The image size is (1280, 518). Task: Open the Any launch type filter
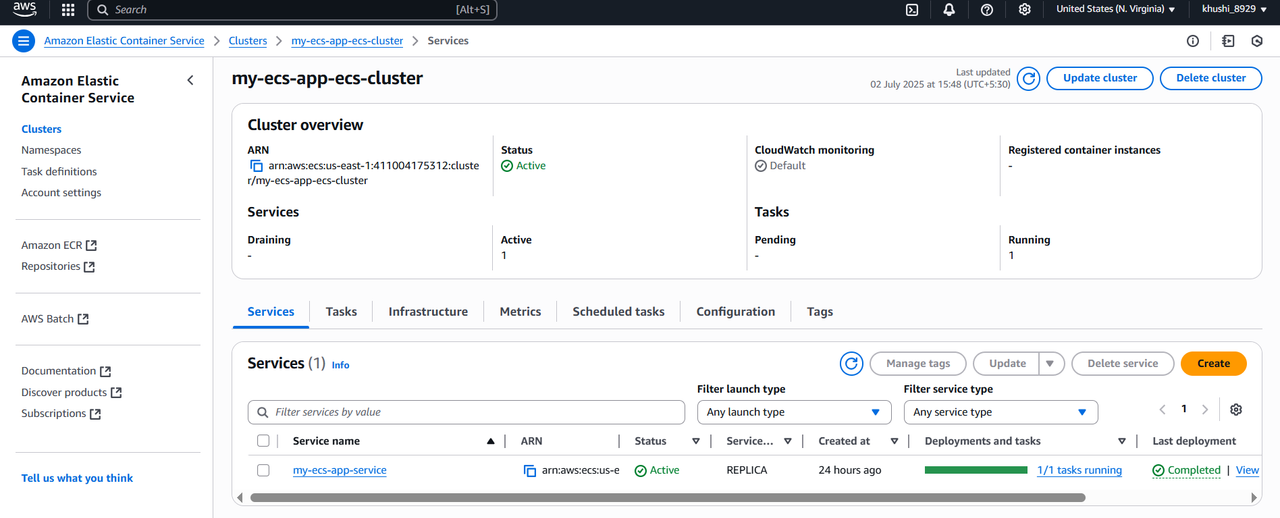[x=793, y=412]
